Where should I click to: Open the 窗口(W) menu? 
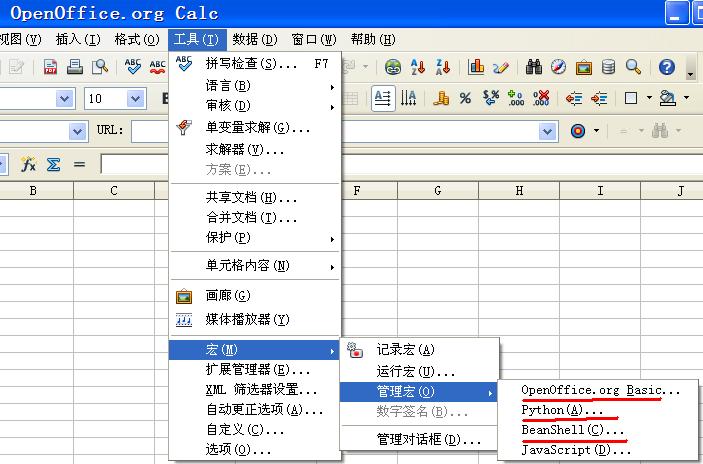[314, 39]
